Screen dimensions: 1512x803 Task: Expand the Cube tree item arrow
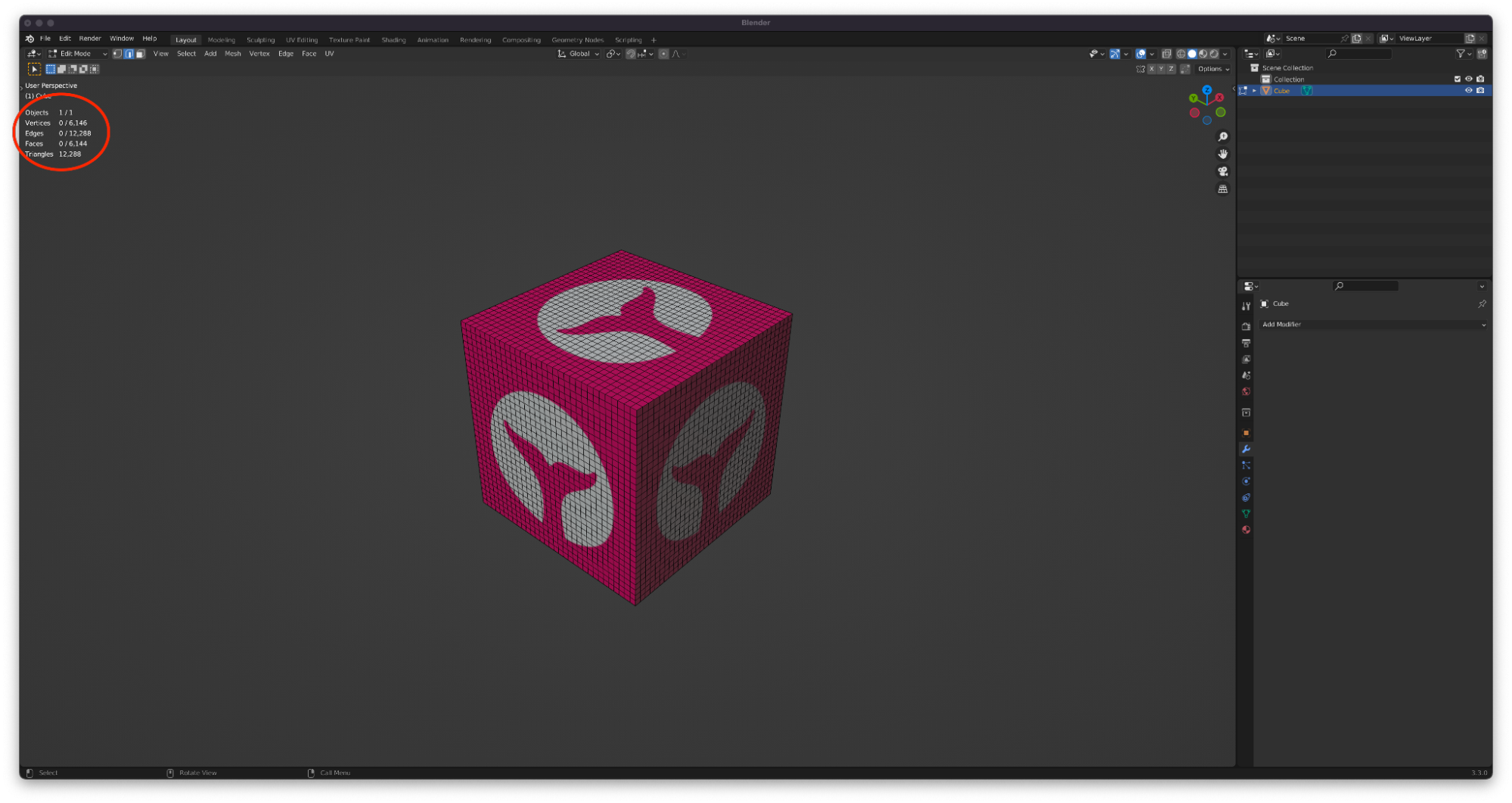tap(1254, 91)
